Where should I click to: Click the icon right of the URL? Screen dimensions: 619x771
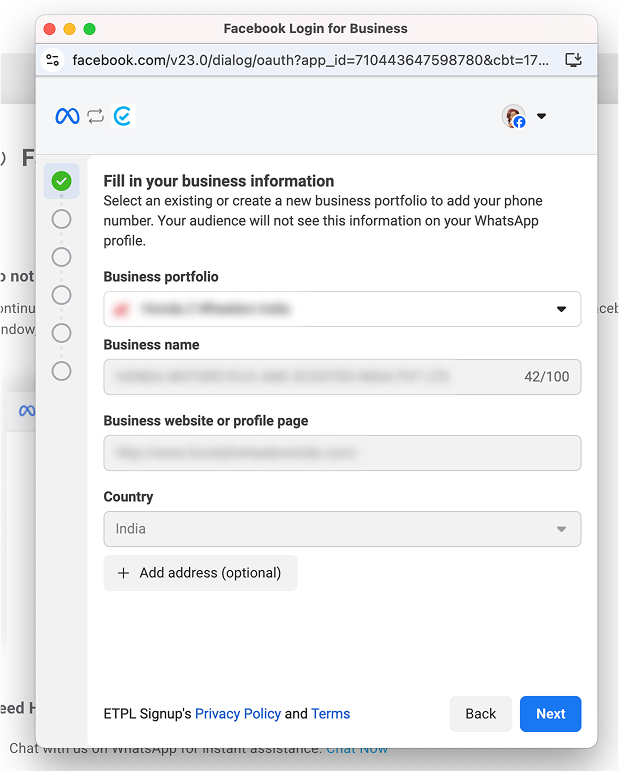[x=573, y=60]
